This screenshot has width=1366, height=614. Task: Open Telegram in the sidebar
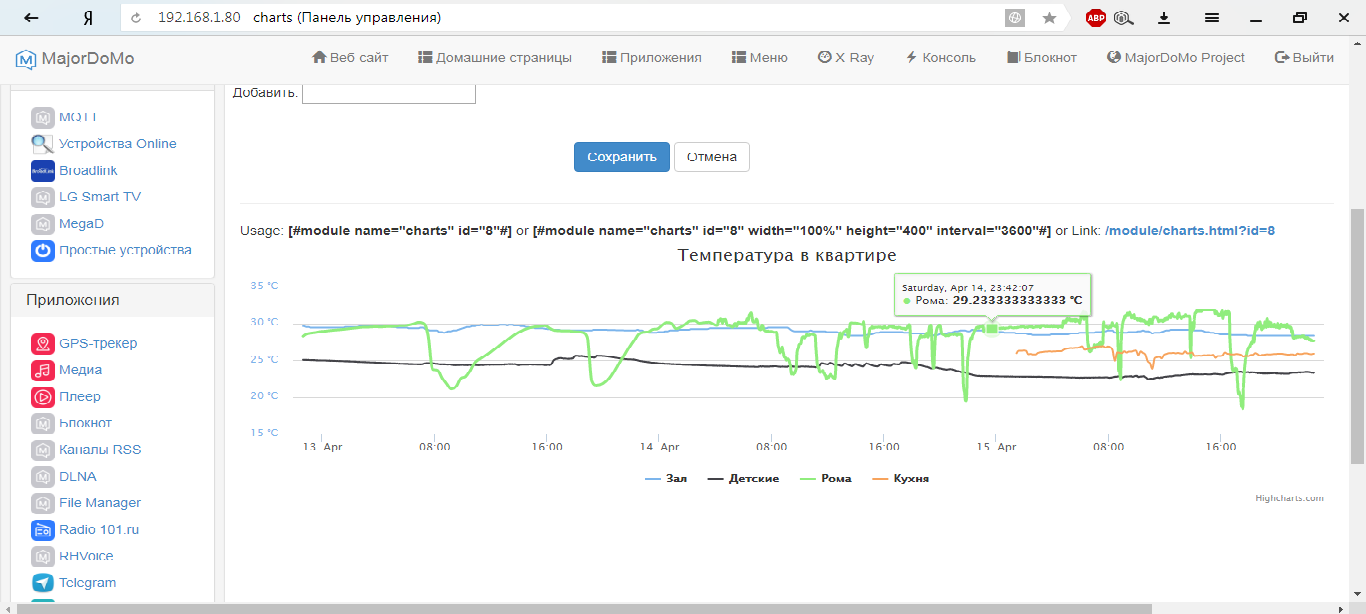pyautogui.click(x=88, y=583)
